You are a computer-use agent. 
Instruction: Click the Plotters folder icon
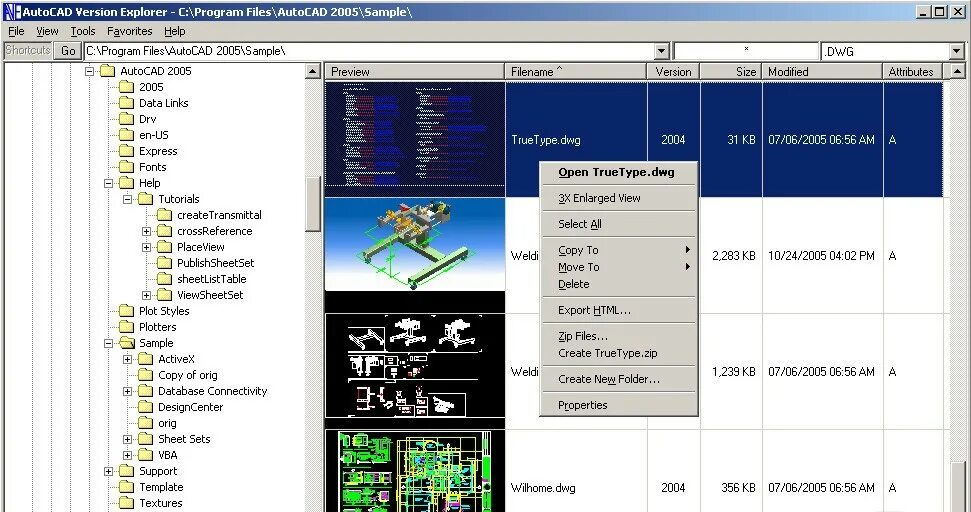point(126,328)
